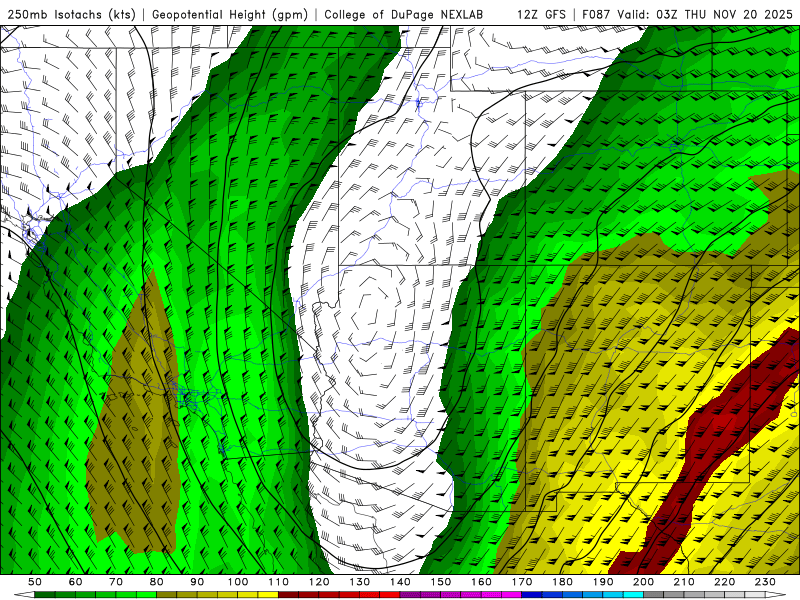Click the 170 knot legend label
Screen dimensions: 800x600
[x=522, y=582]
